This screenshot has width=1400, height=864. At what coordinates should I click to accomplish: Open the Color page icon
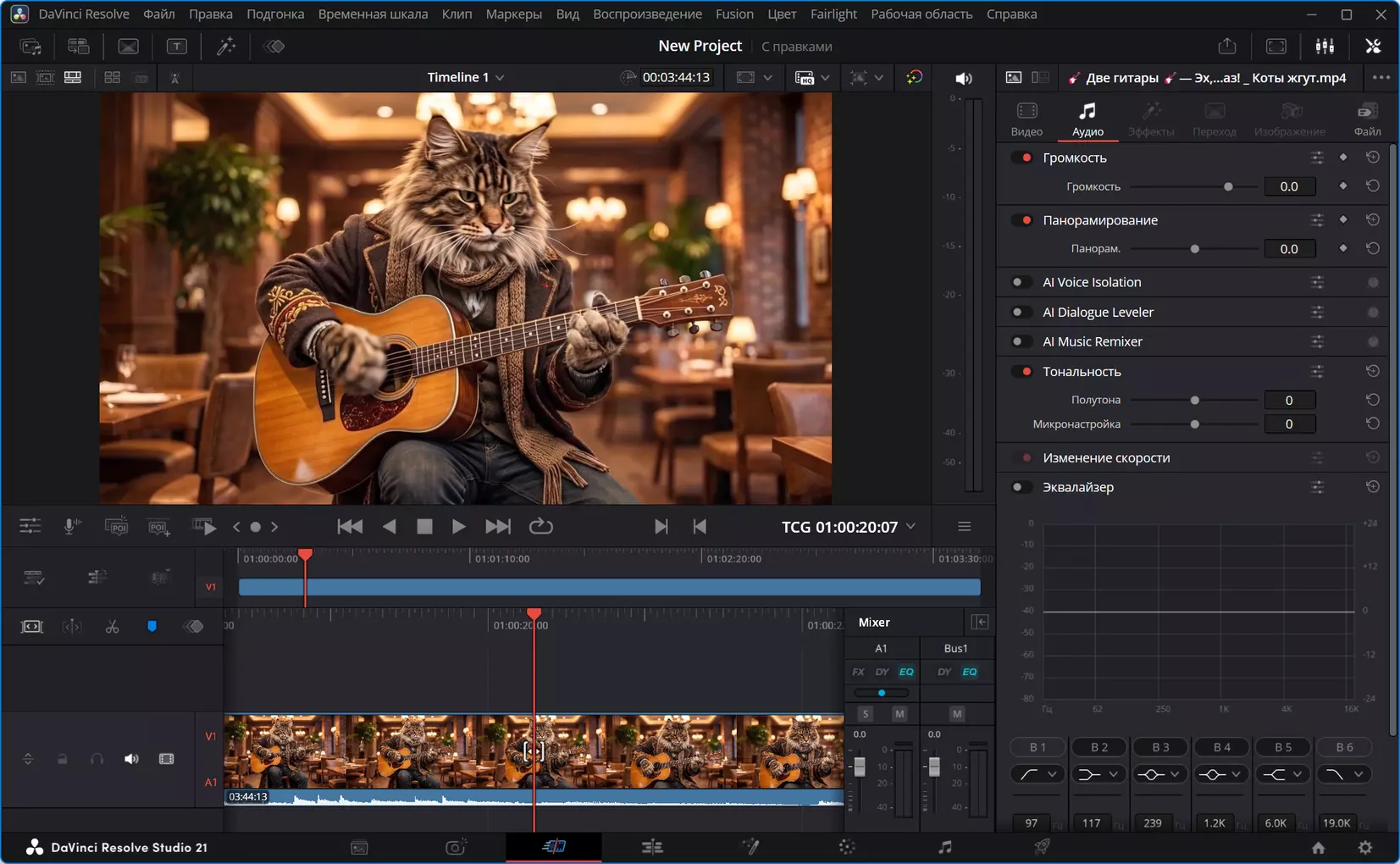(847, 847)
